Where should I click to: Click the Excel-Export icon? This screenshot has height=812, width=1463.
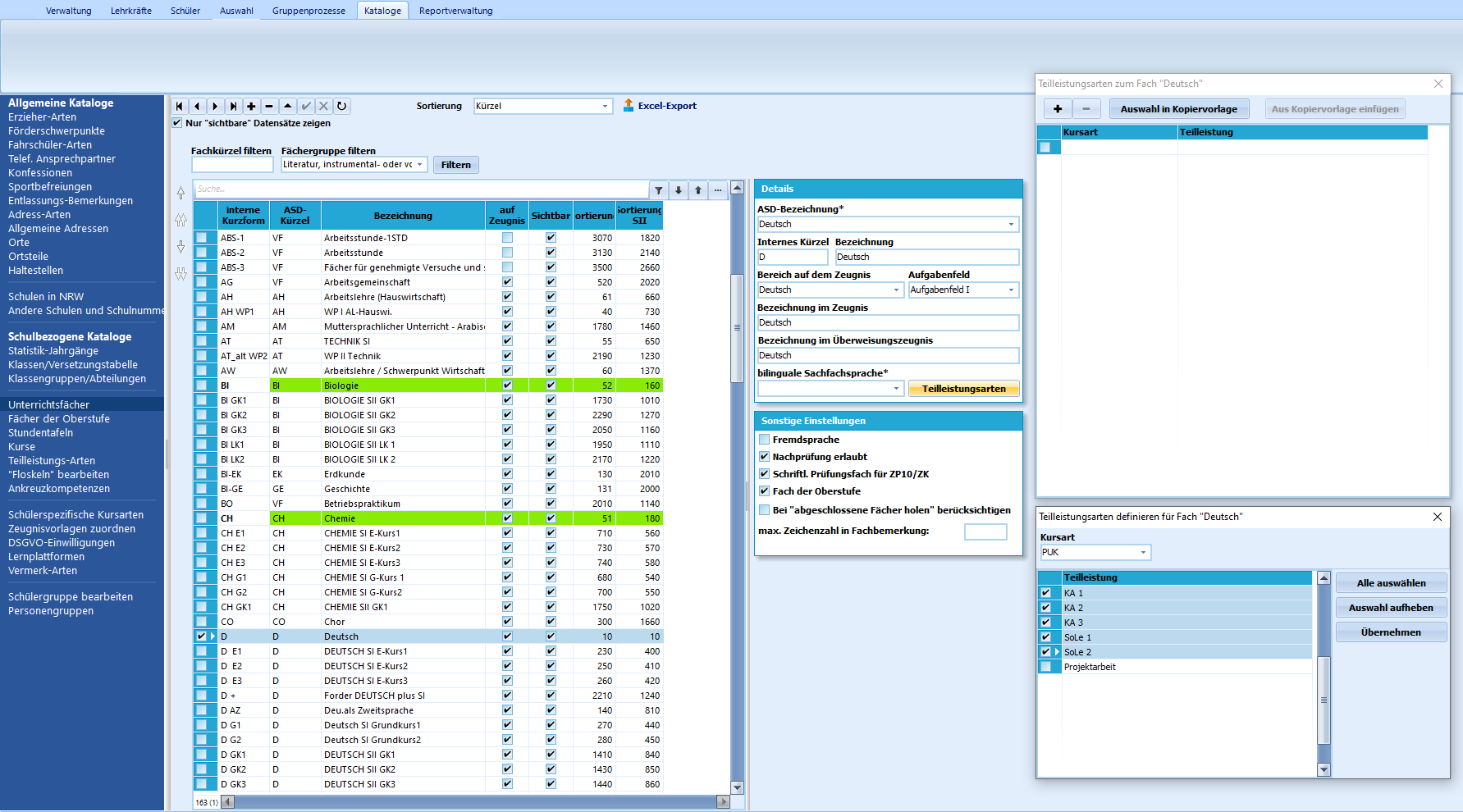coord(629,105)
